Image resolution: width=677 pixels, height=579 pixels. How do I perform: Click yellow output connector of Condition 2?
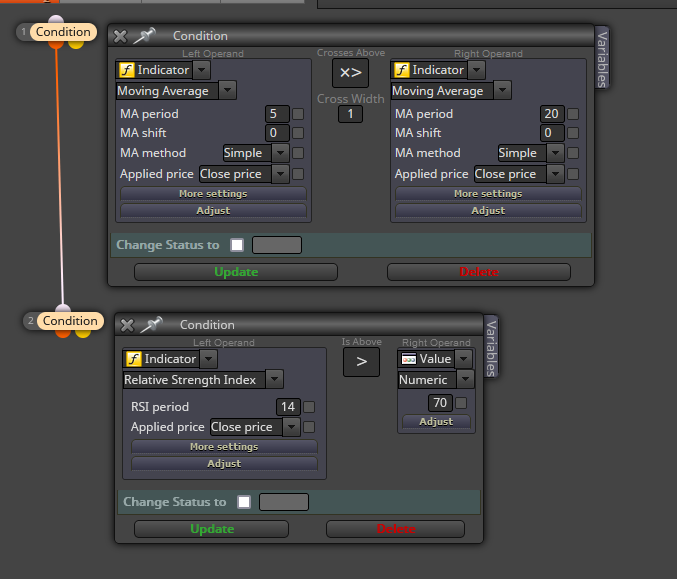(x=83, y=333)
